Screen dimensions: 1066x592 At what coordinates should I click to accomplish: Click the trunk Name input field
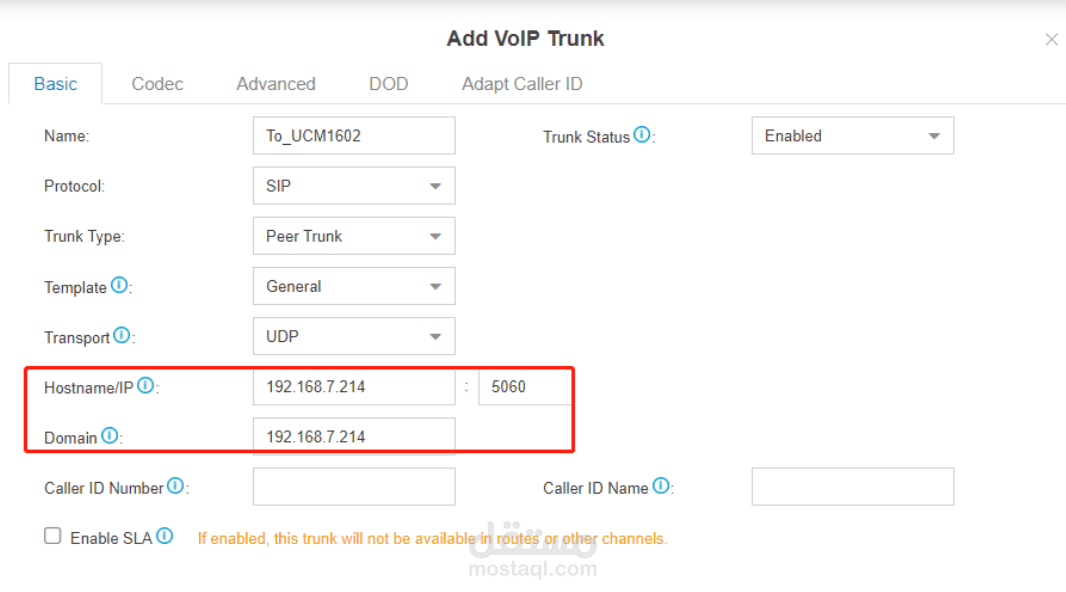pyautogui.click(x=354, y=136)
